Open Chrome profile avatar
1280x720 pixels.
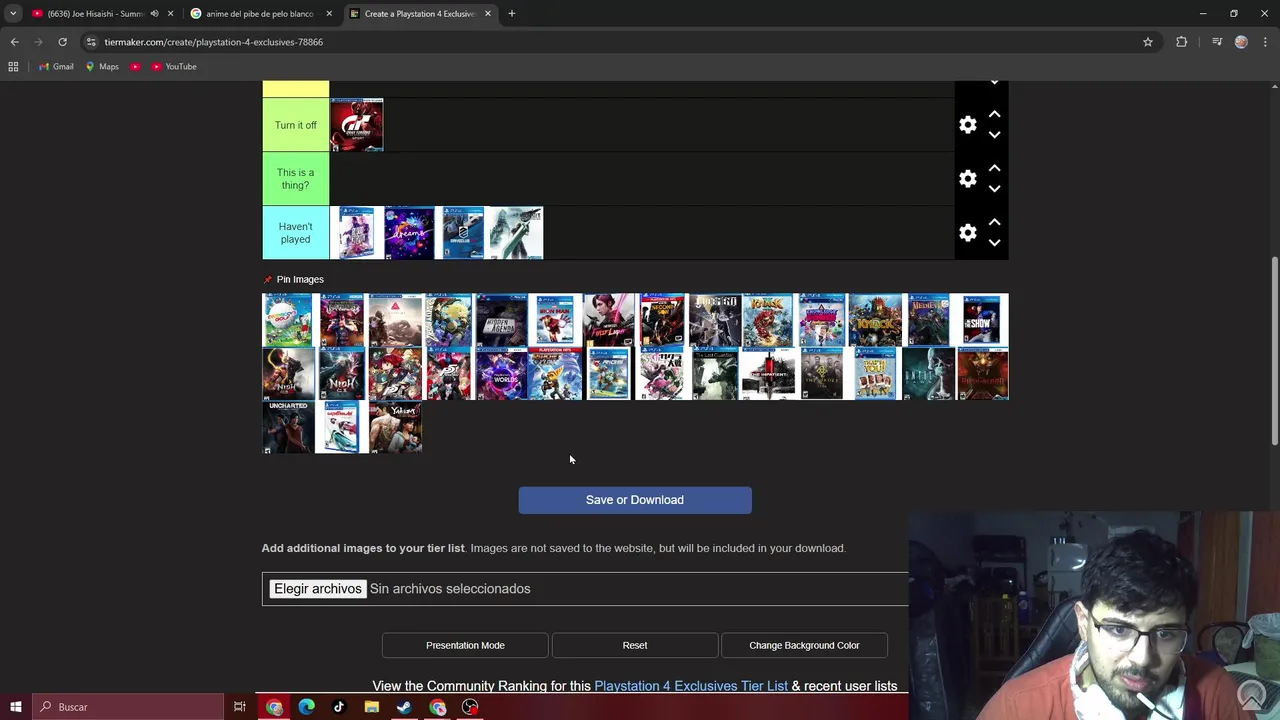pyautogui.click(x=1242, y=42)
